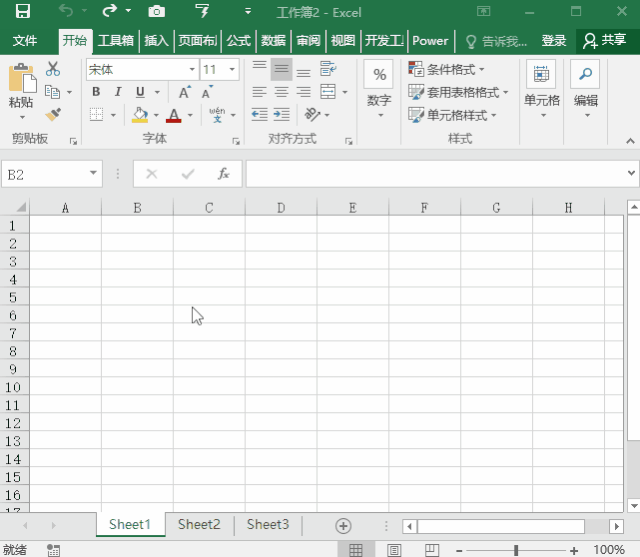640x557 pixels.
Task: Center cell text horizontally
Action: (x=281, y=92)
